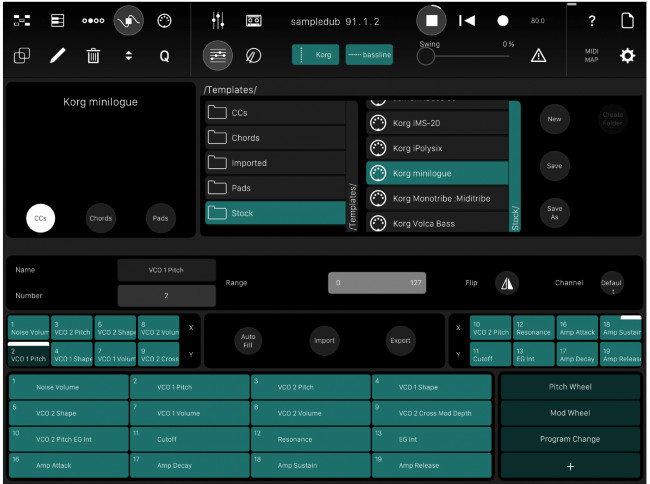Stop playback with the stop button
The height and width of the screenshot is (484, 650).
(432, 20)
